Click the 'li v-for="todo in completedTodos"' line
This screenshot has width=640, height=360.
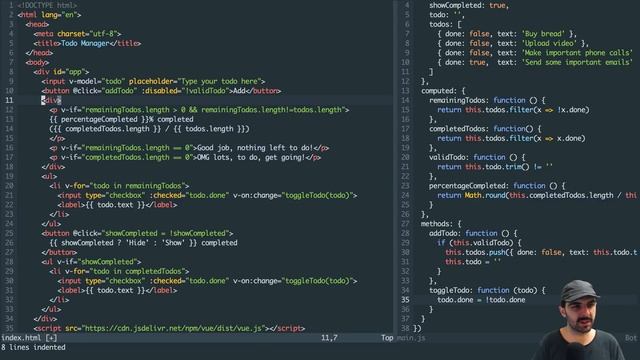tap(119, 271)
